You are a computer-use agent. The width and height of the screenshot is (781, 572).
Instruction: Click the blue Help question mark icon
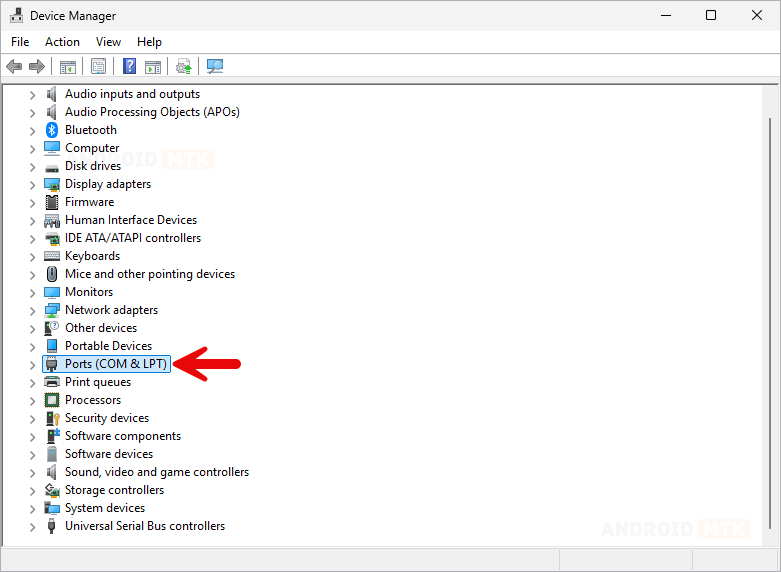129,67
